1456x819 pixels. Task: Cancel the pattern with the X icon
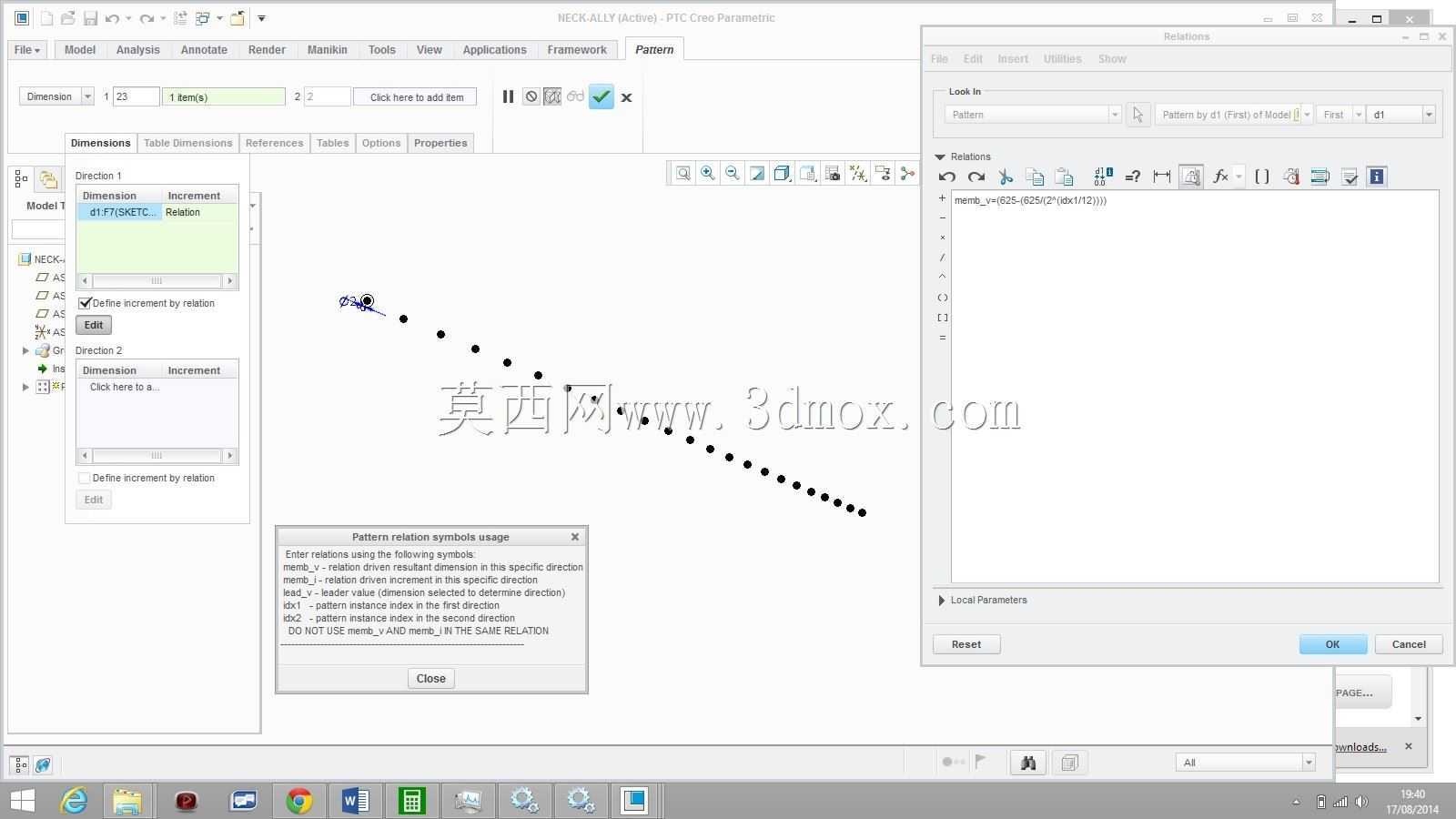tap(626, 97)
